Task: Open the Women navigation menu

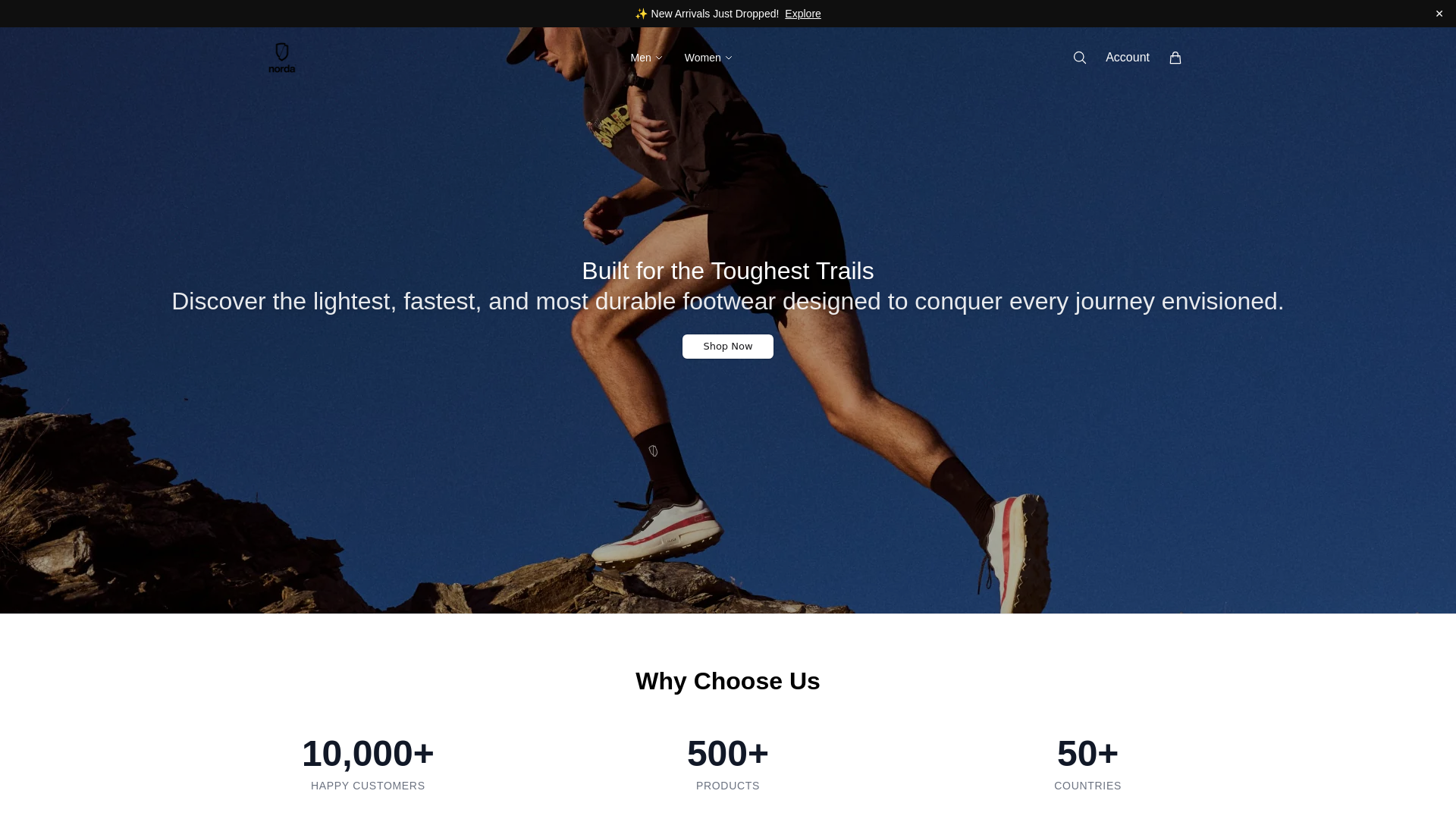Action: pos(708,58)
